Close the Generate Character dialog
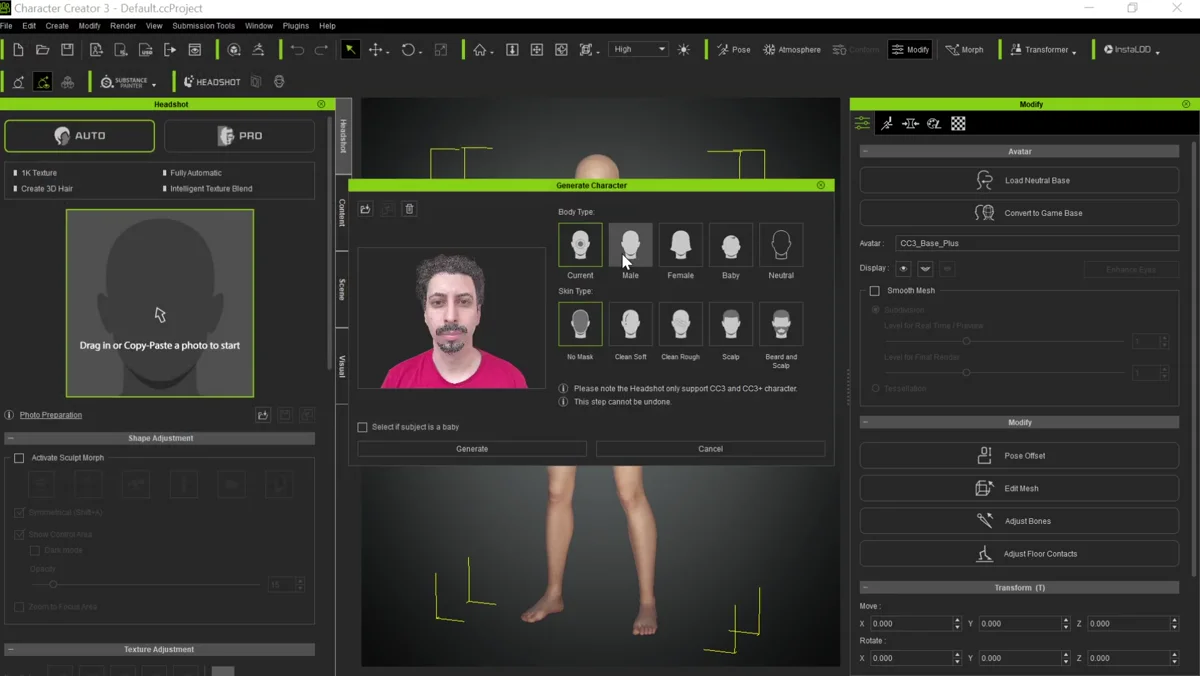 (x=821, y=185)
